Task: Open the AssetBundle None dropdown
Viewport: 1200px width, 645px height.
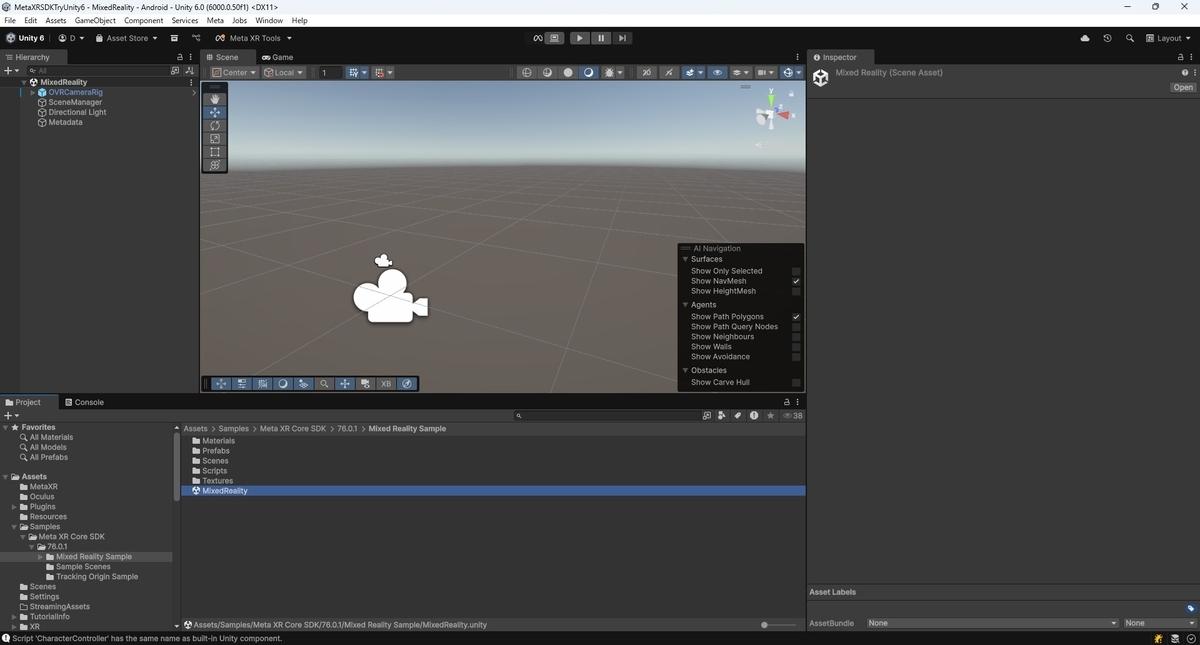Action: point(992,623)
